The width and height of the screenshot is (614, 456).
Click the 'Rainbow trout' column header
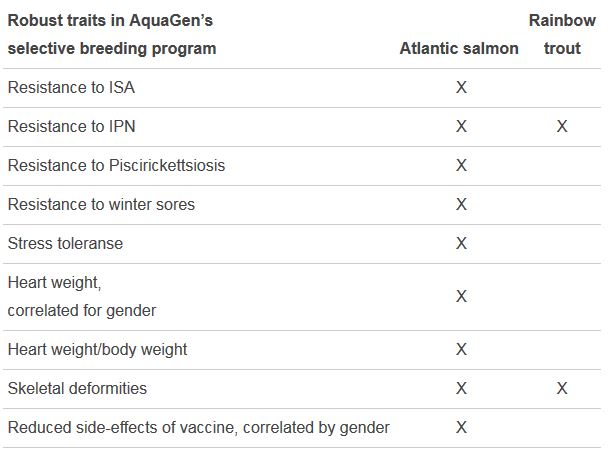(x=562, y=34)
